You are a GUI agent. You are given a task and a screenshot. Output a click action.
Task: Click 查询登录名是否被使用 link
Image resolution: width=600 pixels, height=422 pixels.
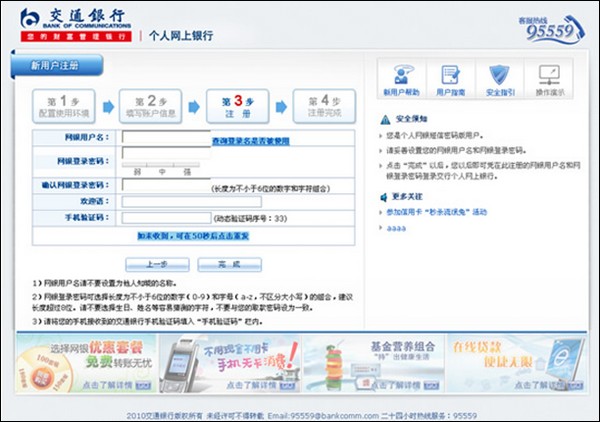pos(250,141)
